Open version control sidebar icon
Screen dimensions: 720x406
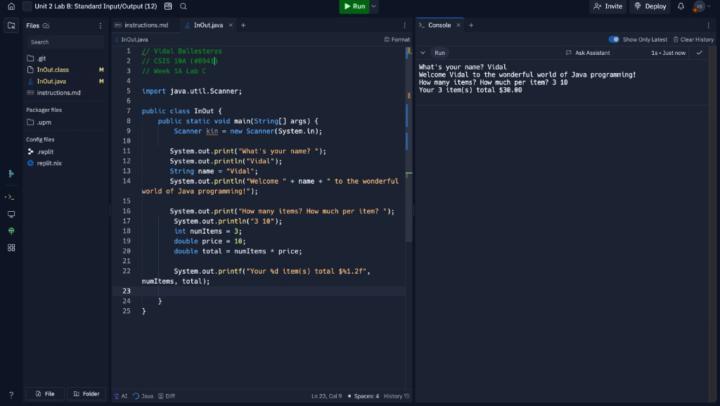[x=11, y=174]
